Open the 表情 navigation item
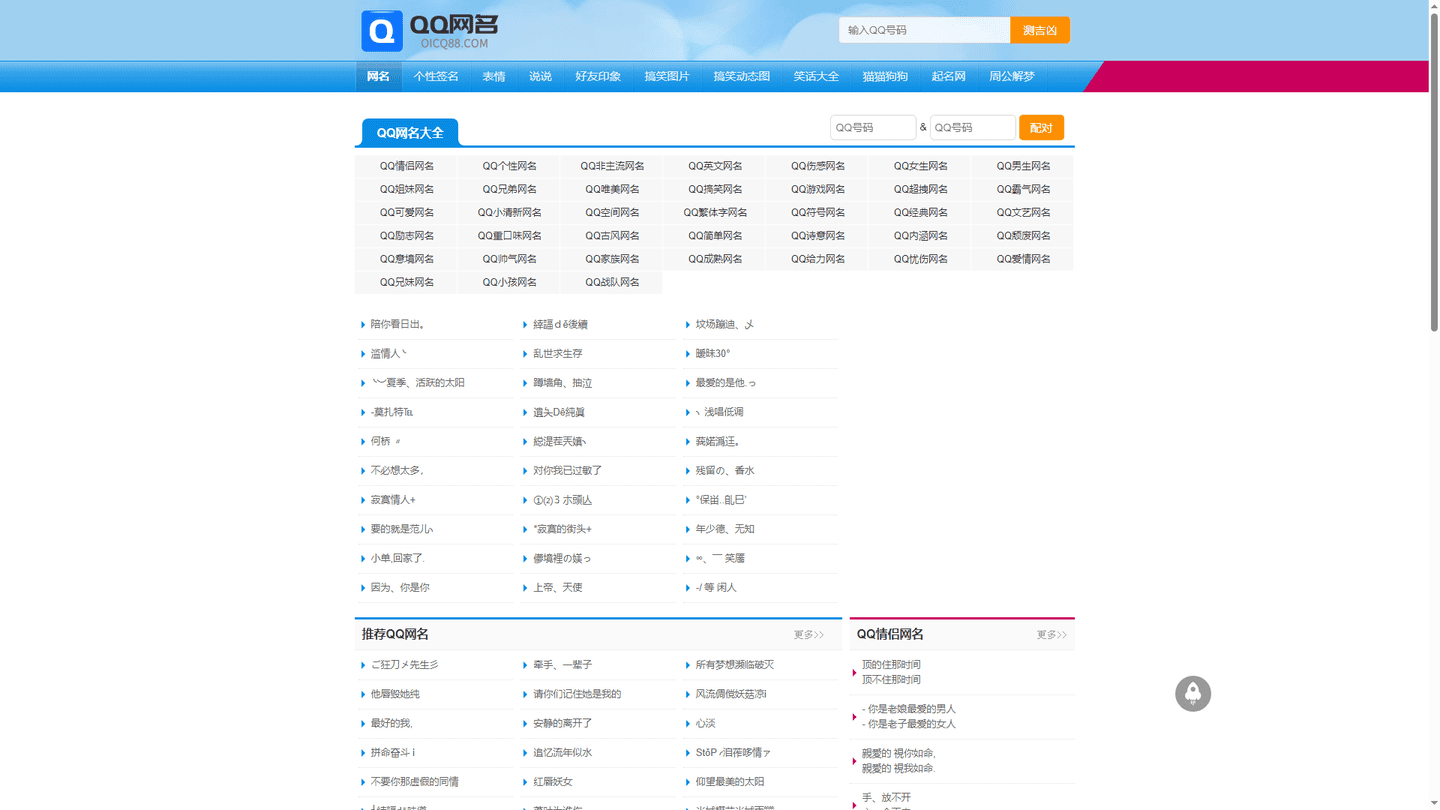1440x810 pixels. (x=494, y=76)
